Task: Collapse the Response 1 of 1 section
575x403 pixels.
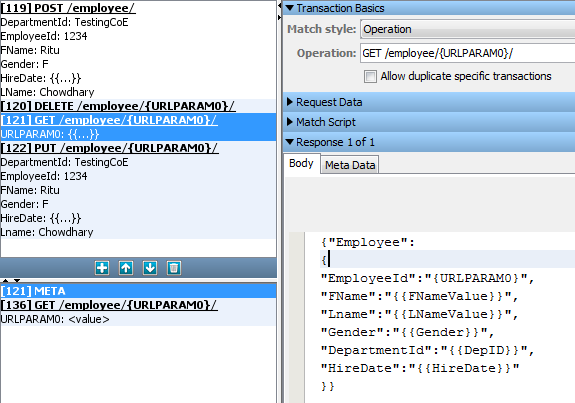Action: click(x=290, y=142)
